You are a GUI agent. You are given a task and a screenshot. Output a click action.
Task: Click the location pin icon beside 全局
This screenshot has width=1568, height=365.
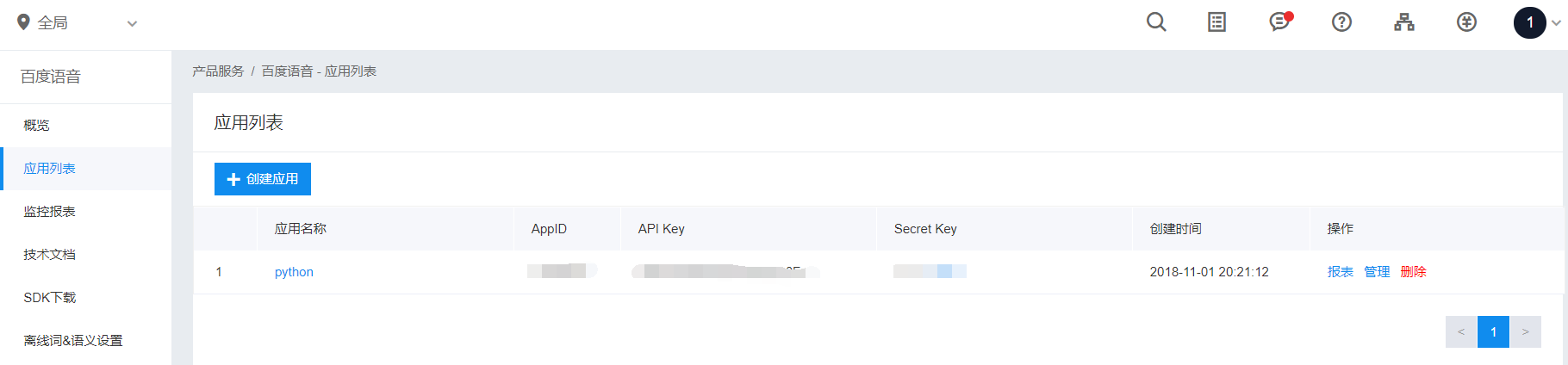pos(24,22)
